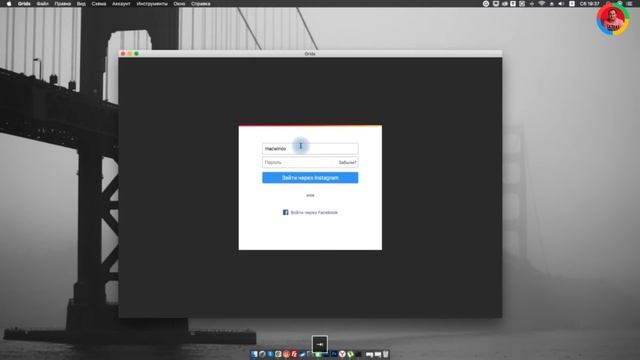
Task: Open the Wi-Fi status menu
Action: pyautogui.click(x=542, y=4)
